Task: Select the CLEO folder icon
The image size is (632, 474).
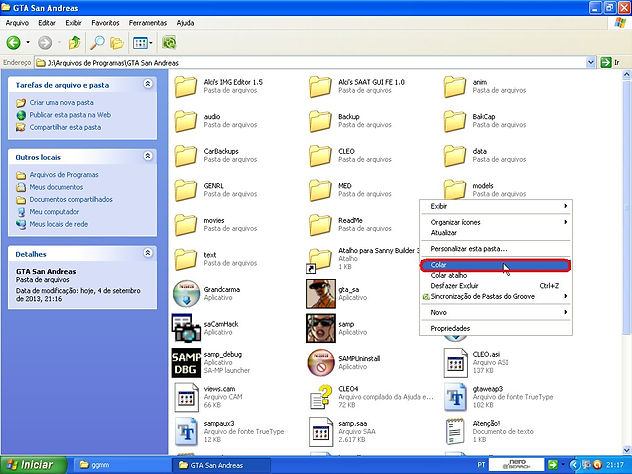Action: (320, 156)
